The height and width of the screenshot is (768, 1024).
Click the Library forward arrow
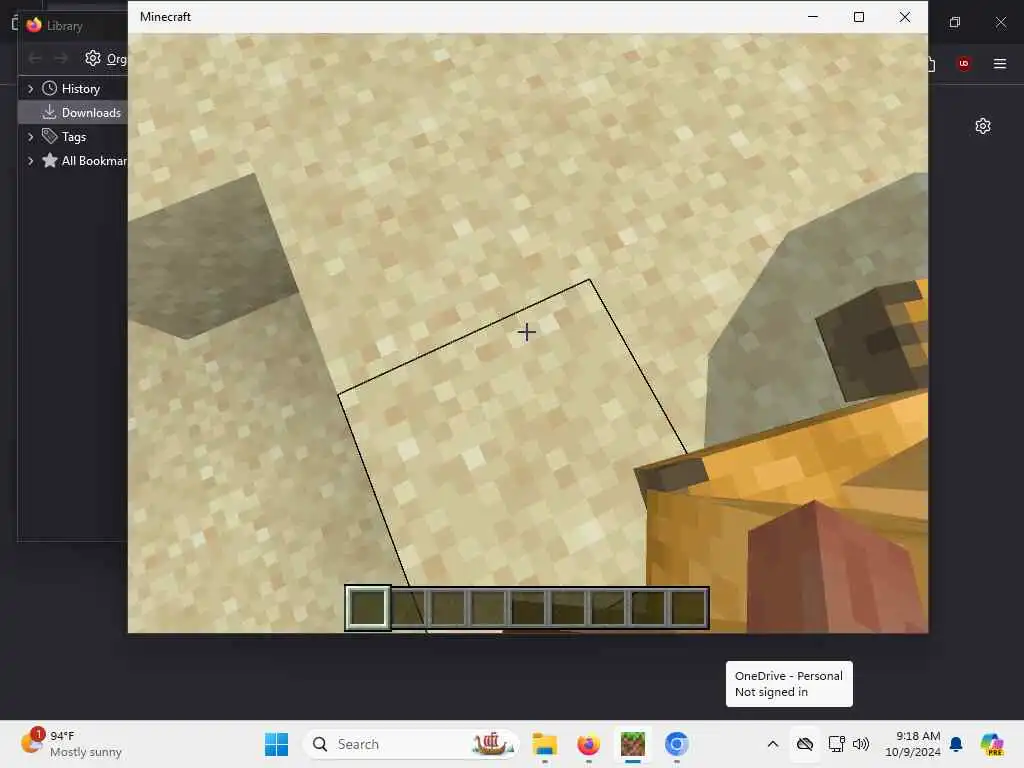pyautogui.click(x=60, y=59)
